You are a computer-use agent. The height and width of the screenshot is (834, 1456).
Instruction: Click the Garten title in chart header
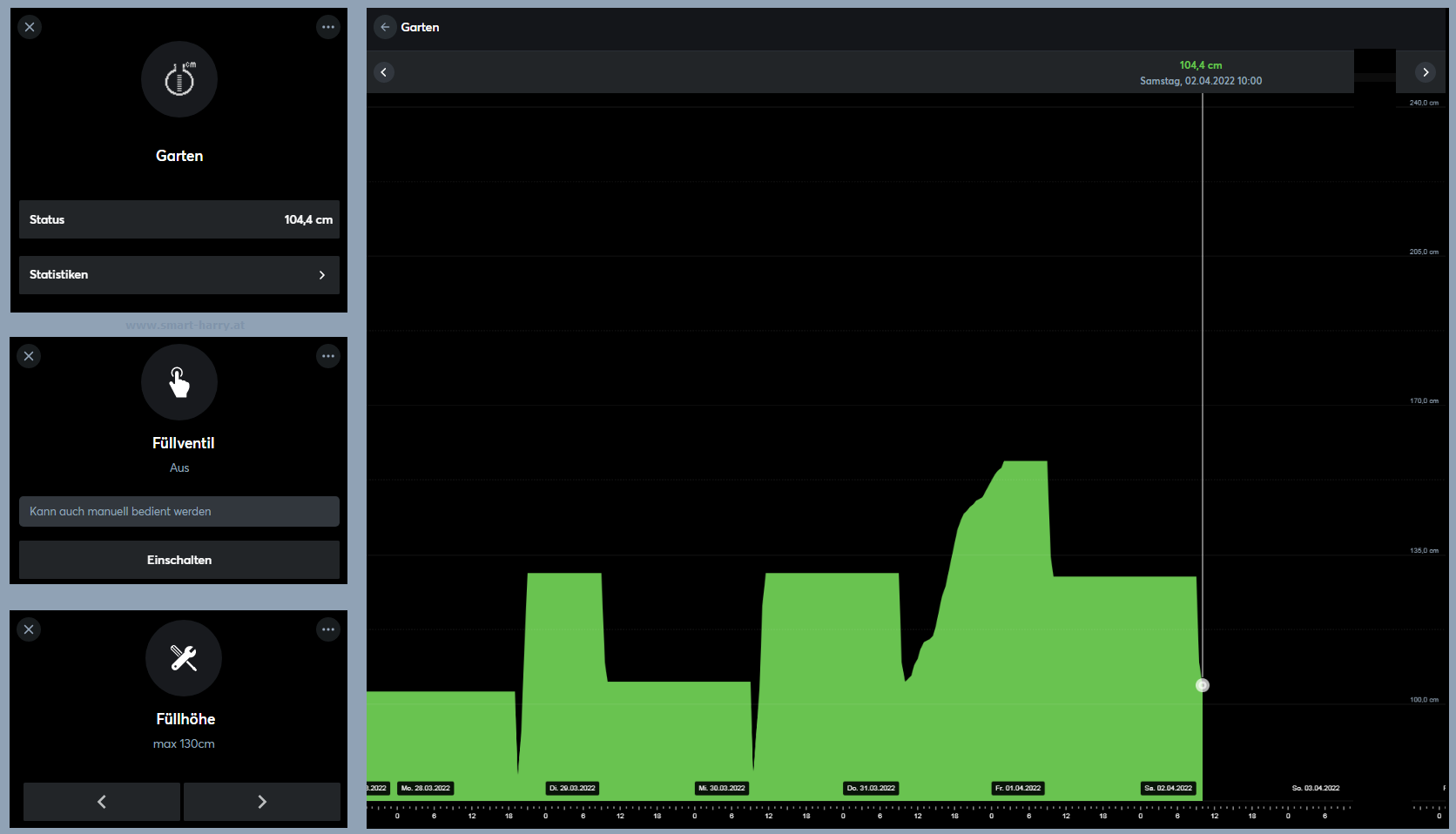pyautogui.click(x=420, y=27)
